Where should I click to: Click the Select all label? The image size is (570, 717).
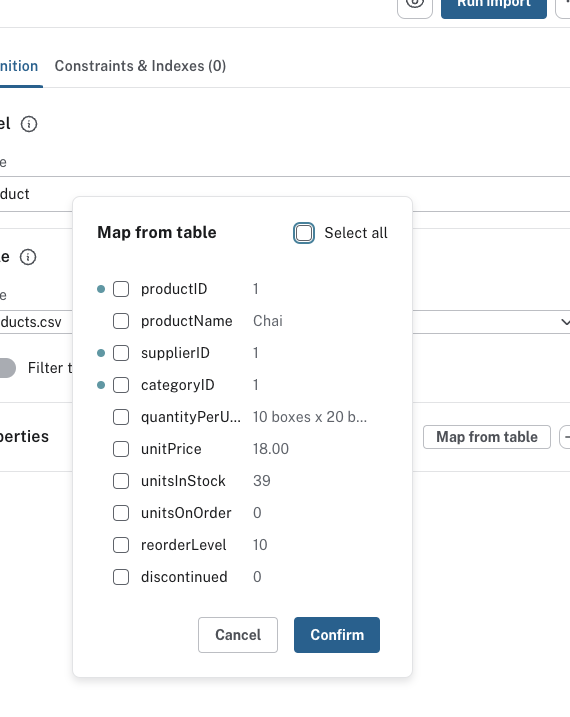click(x=356, y=233)
